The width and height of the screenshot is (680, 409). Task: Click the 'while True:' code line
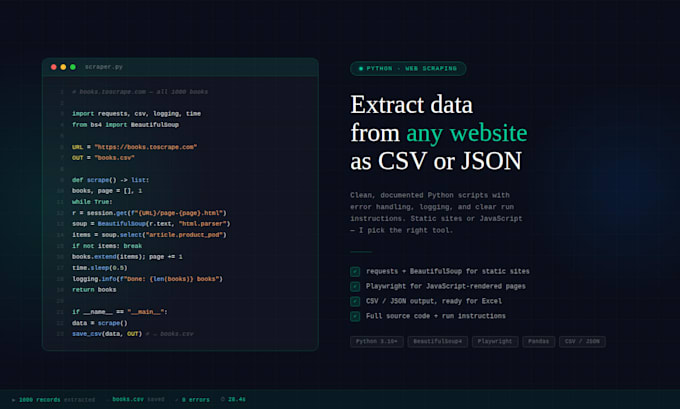(x=92, y=202)
